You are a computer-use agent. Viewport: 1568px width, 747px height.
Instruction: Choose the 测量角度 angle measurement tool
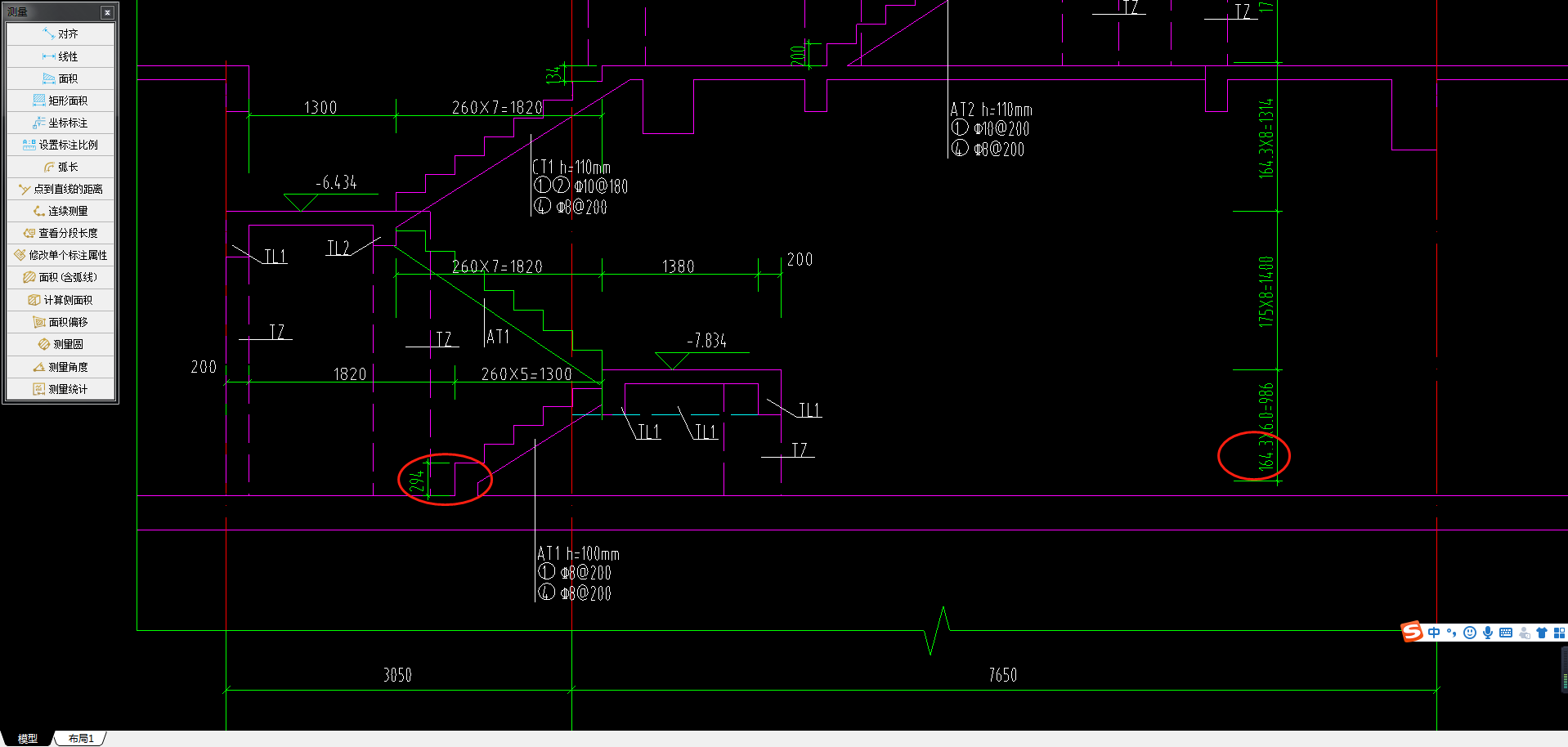click(60, 367)
